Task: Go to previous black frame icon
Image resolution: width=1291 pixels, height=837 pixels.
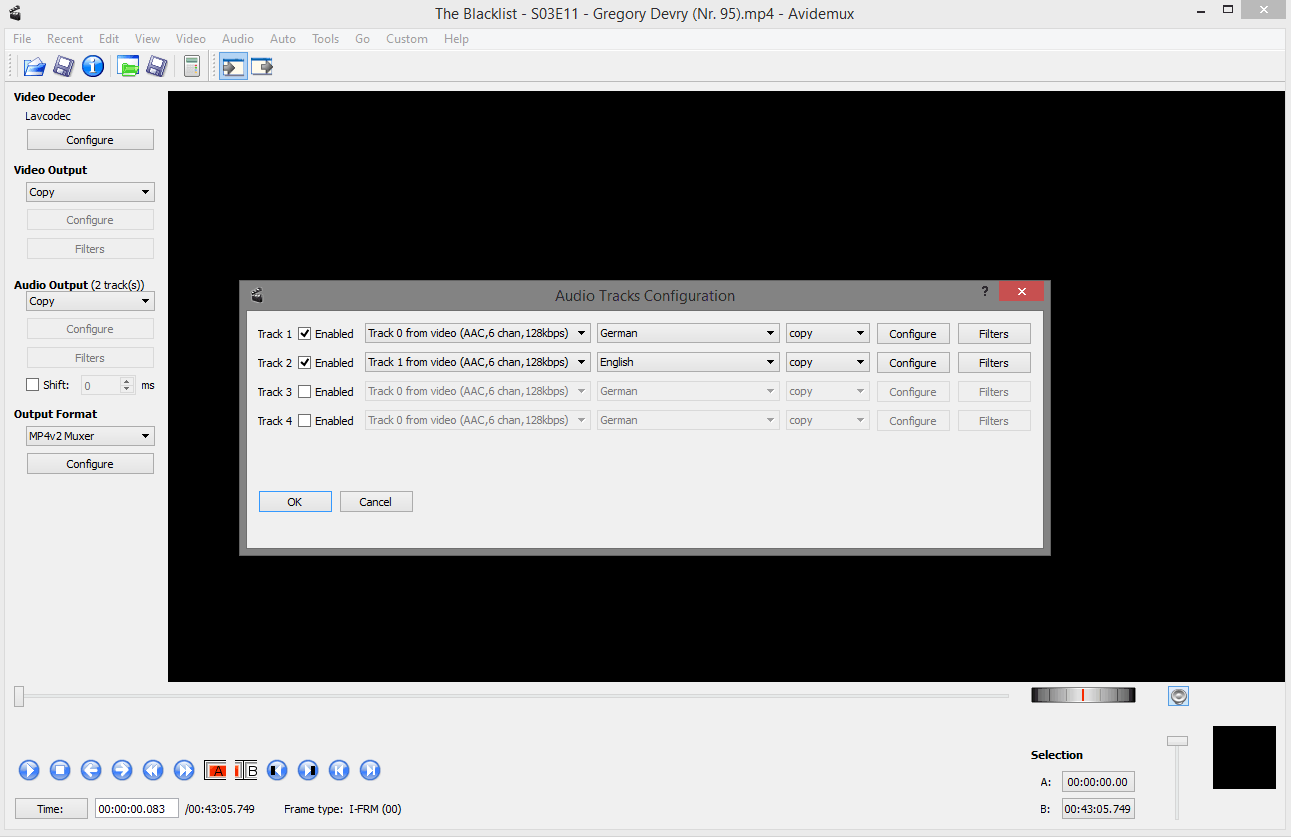Action: [277, 770]
